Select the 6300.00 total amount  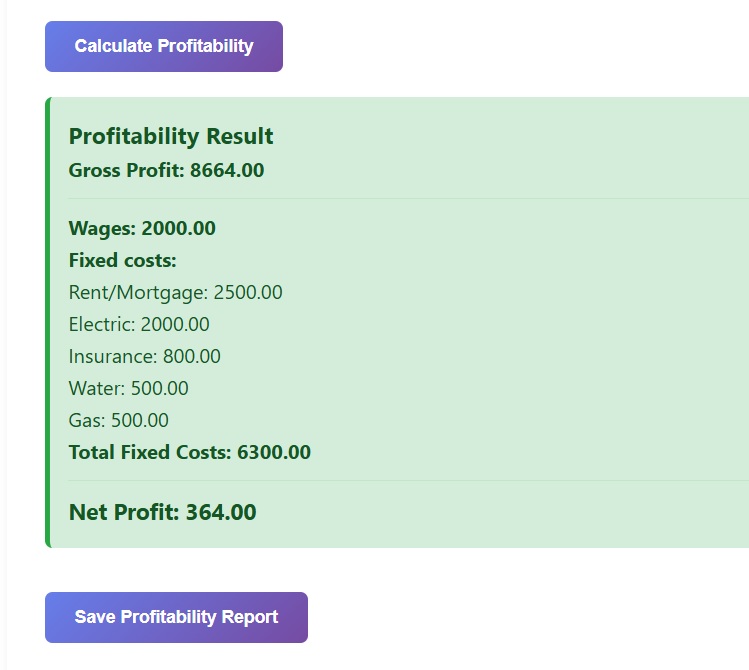(x=274, y=453)
